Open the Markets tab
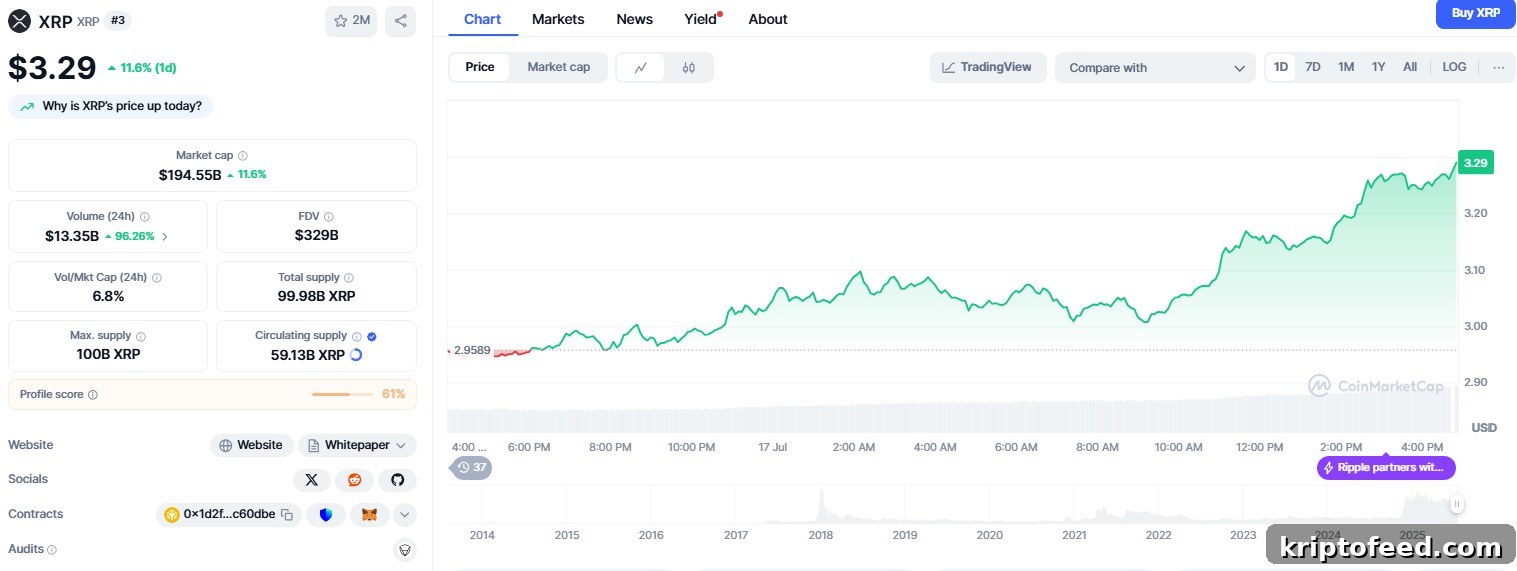 click(x=558, y=19)
